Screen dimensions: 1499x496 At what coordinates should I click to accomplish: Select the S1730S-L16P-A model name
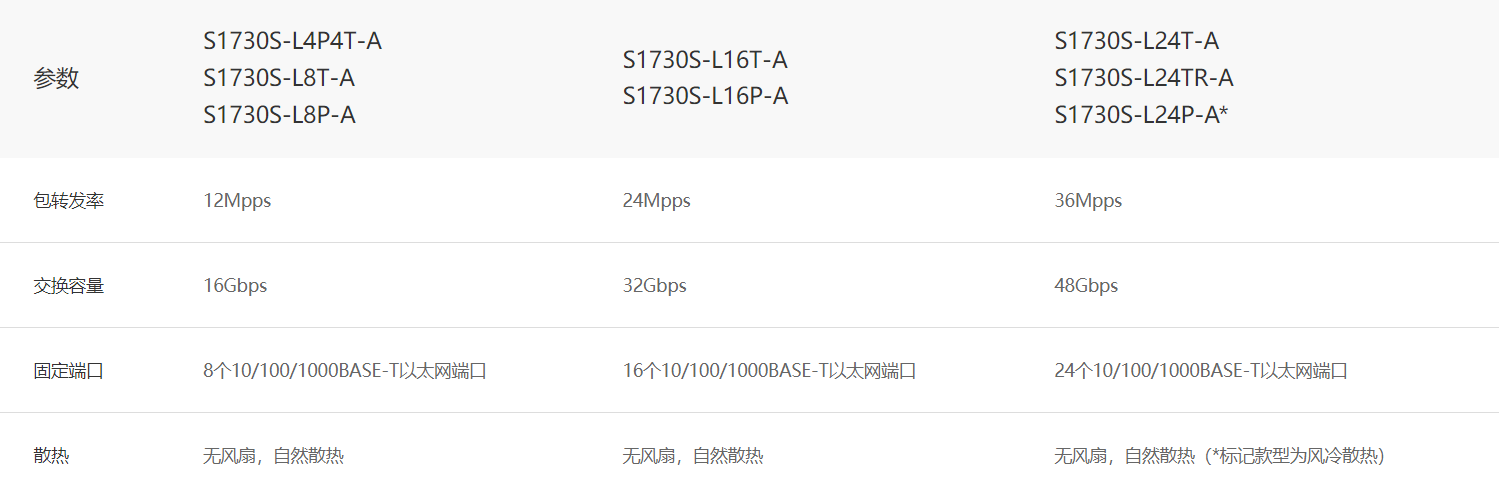click(705, 96)
